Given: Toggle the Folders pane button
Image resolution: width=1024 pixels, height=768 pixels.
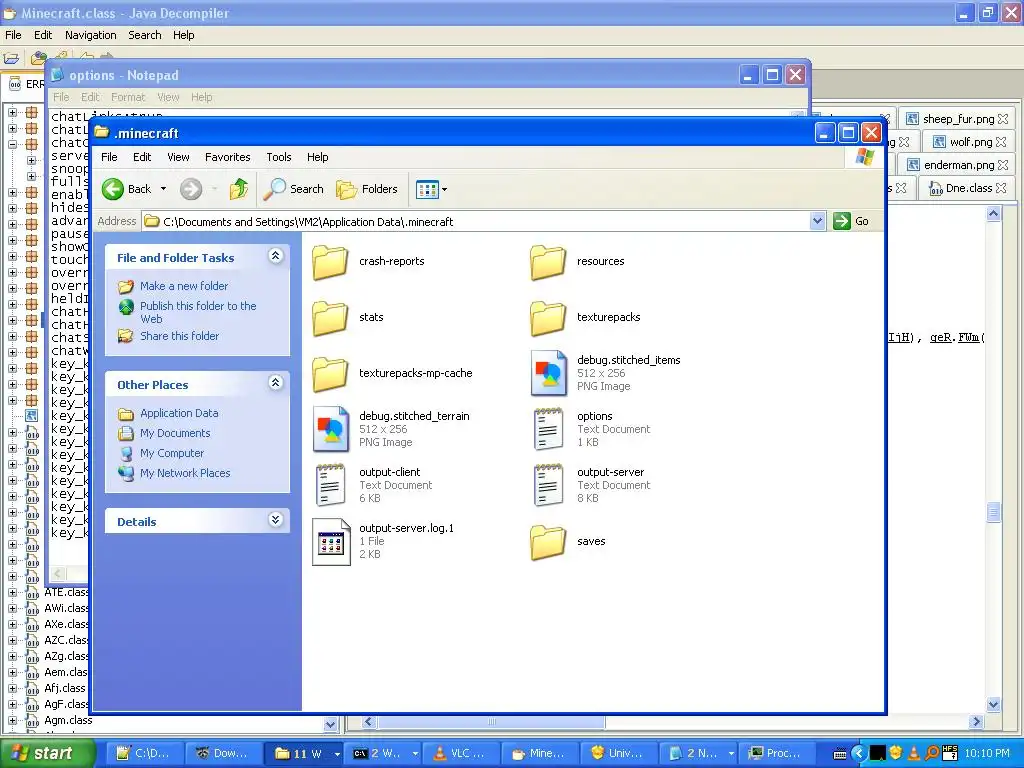Looking at the screenshot, I should point(367,189).
